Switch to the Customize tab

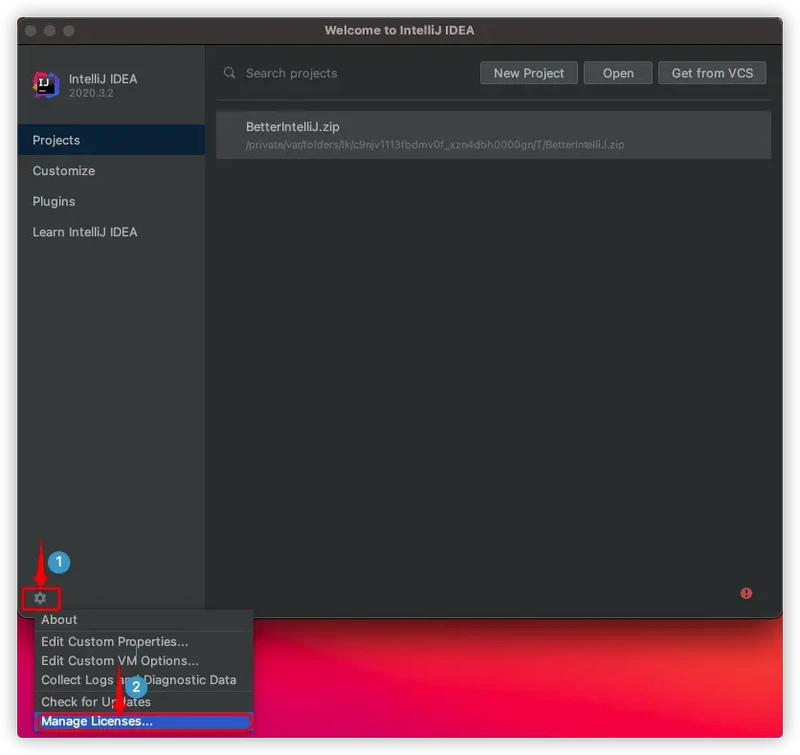click(x=111, y=170)
